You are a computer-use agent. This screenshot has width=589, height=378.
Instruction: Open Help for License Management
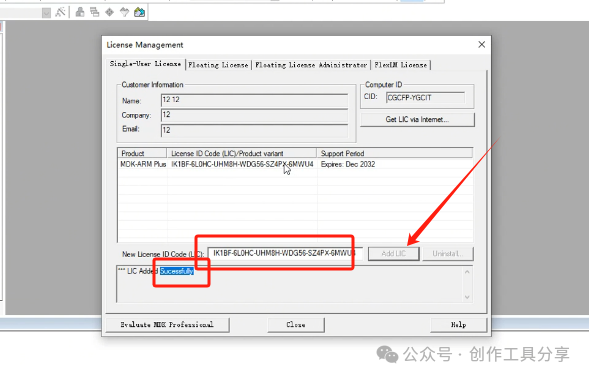coord(458,325)
